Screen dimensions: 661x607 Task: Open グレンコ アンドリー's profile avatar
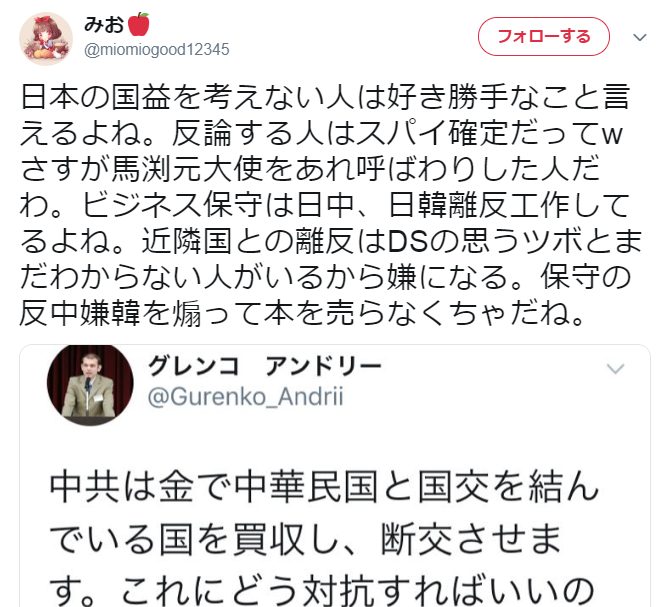tap(90, 384)
